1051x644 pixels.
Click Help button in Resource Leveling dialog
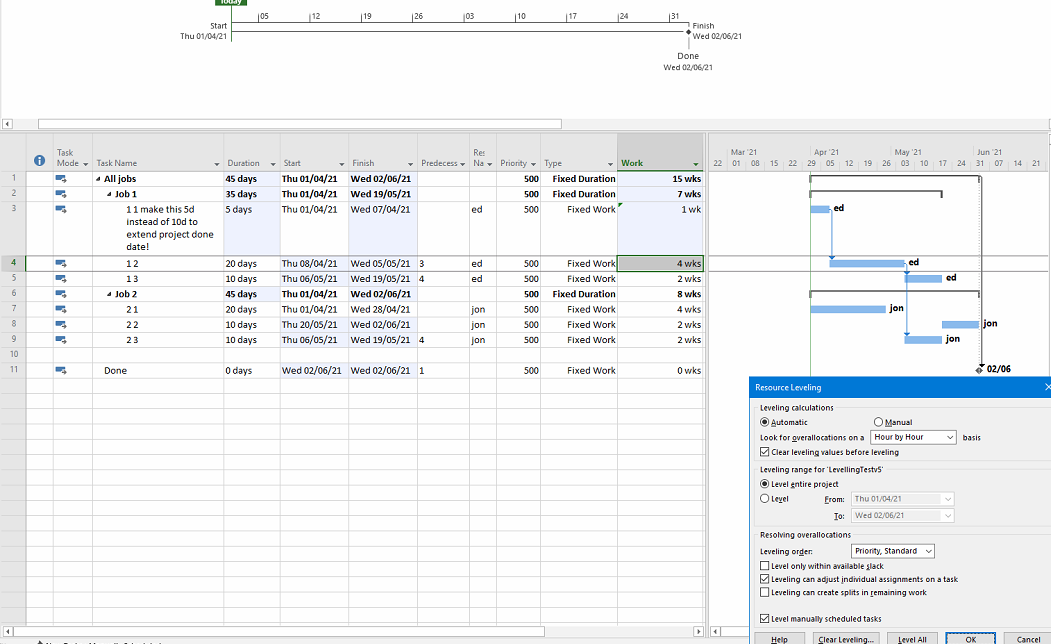point(780,639)
